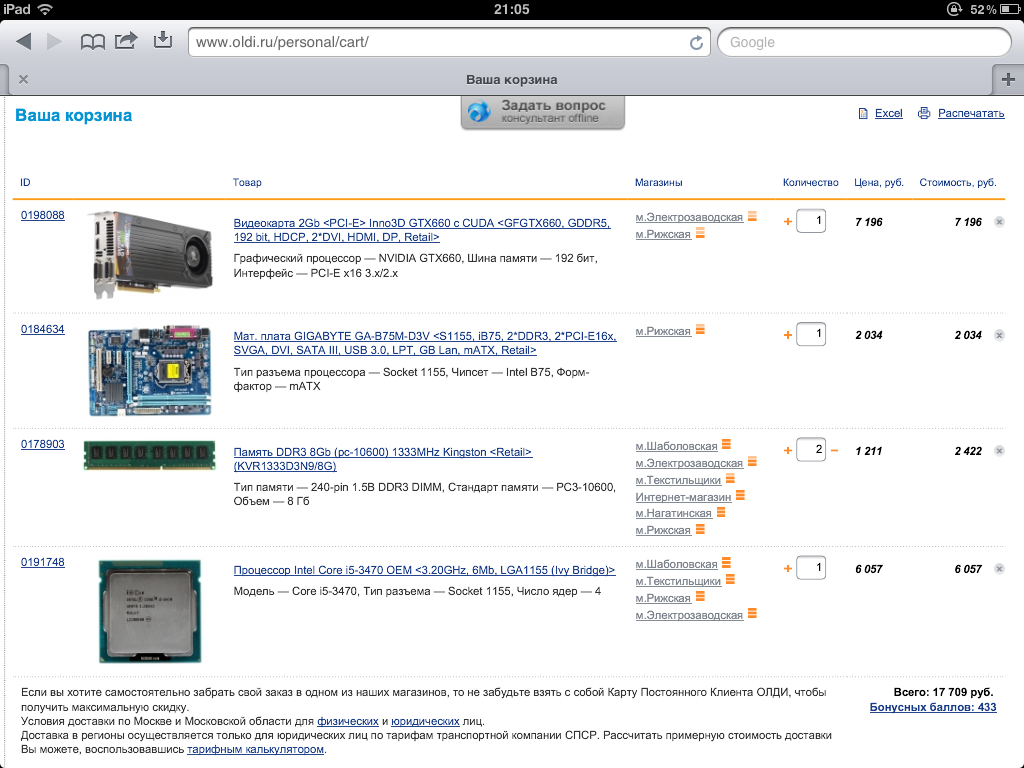Viewport: 1024px width, 768px height.
Task: Click the motherboard quantity field
Action: (x=811, y=334)
